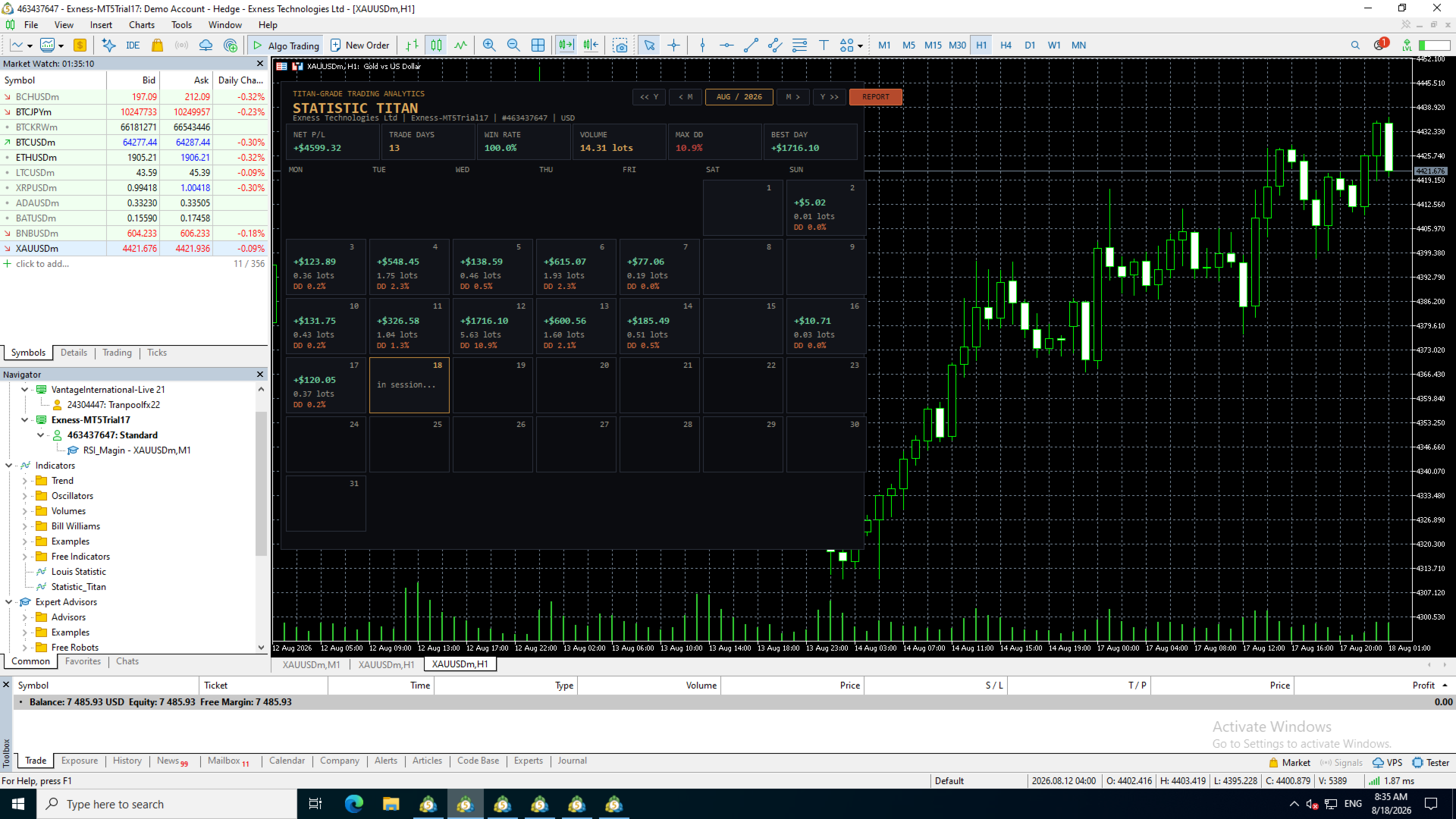Image resolution: width=1456 pixels, height=819 pixels.
Task: Go to previous month in Statistic Titan
Action: (x=686, y=97)
